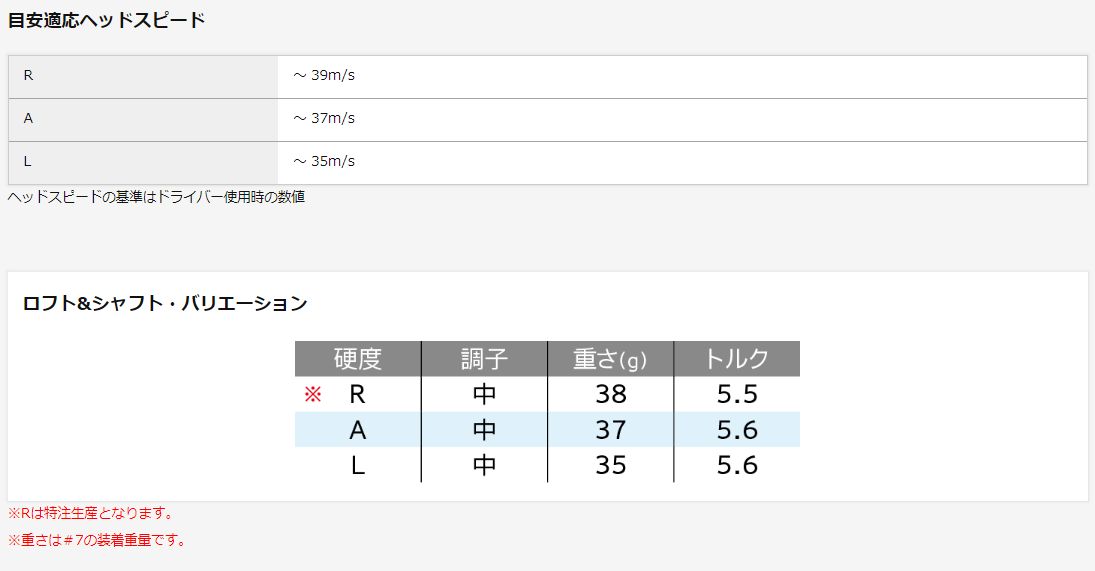Click the red ※ mark beside R
The width and height of the screenshot is (1095, 571).
click(312, 395)
